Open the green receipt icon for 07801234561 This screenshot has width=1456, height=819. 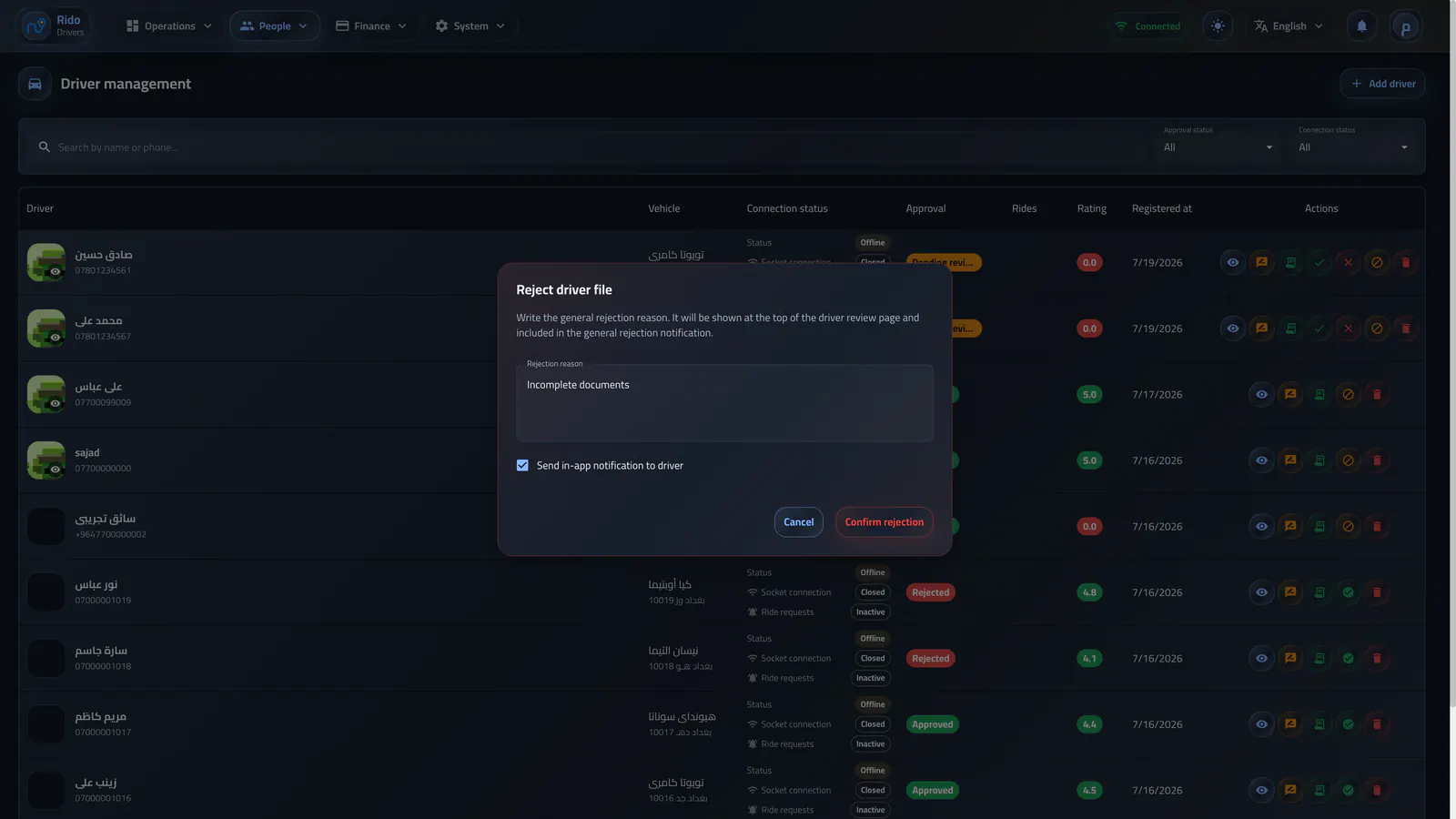click(1290, 262)
